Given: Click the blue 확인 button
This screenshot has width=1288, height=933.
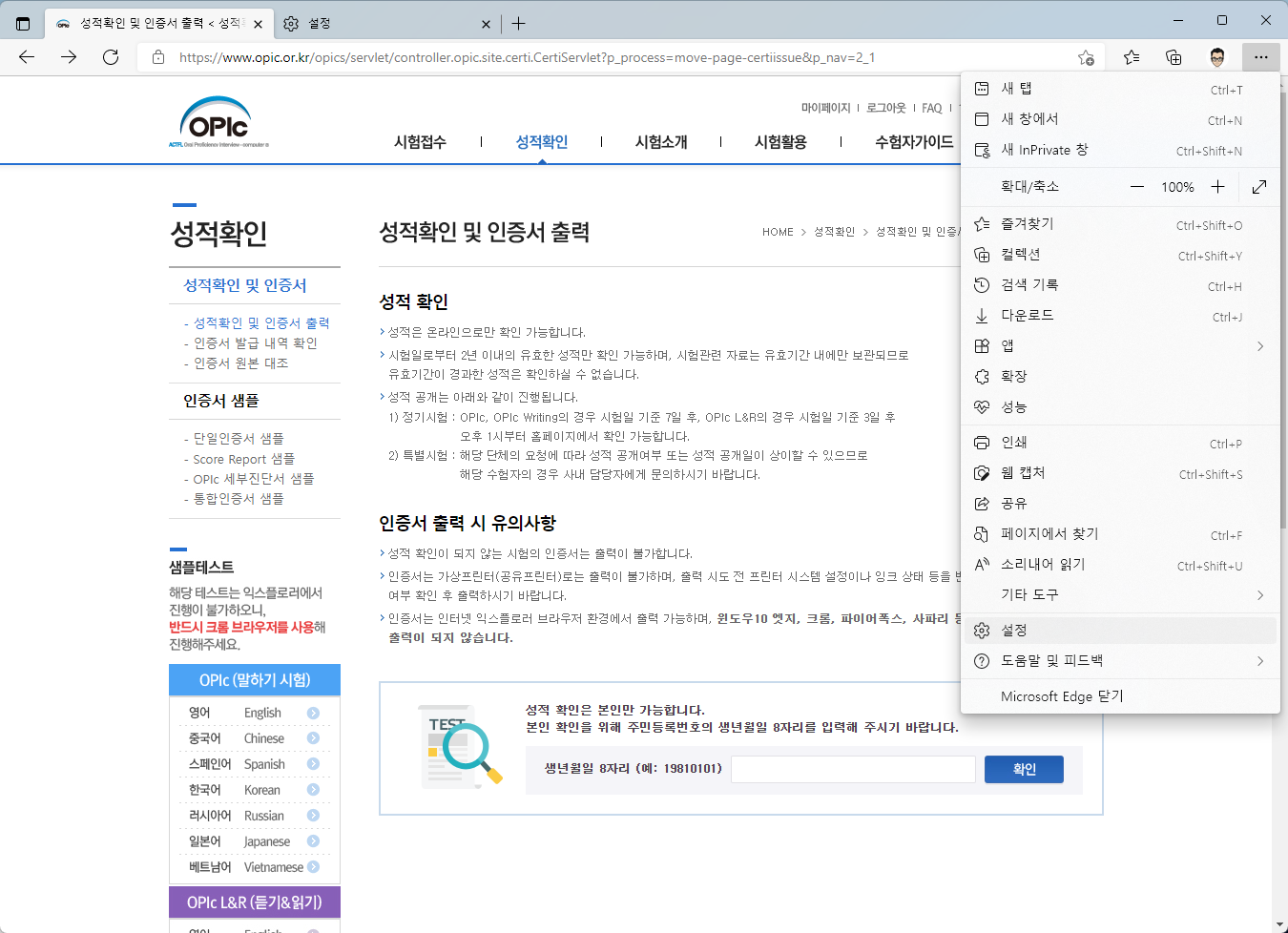Looking at the screenshot, I should click(1024, 769).
